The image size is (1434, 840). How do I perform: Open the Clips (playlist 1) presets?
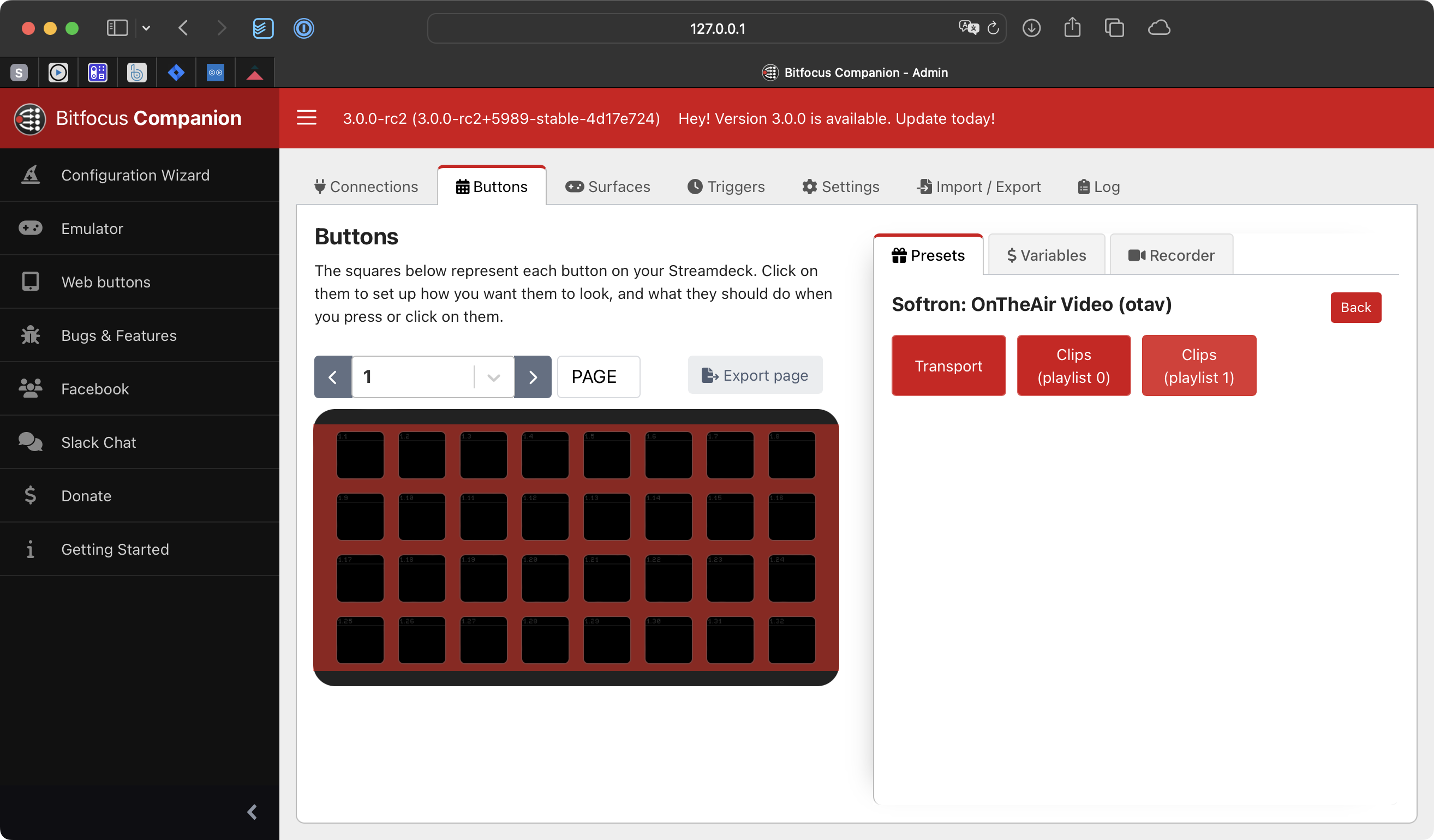[x=1199, y=365]
